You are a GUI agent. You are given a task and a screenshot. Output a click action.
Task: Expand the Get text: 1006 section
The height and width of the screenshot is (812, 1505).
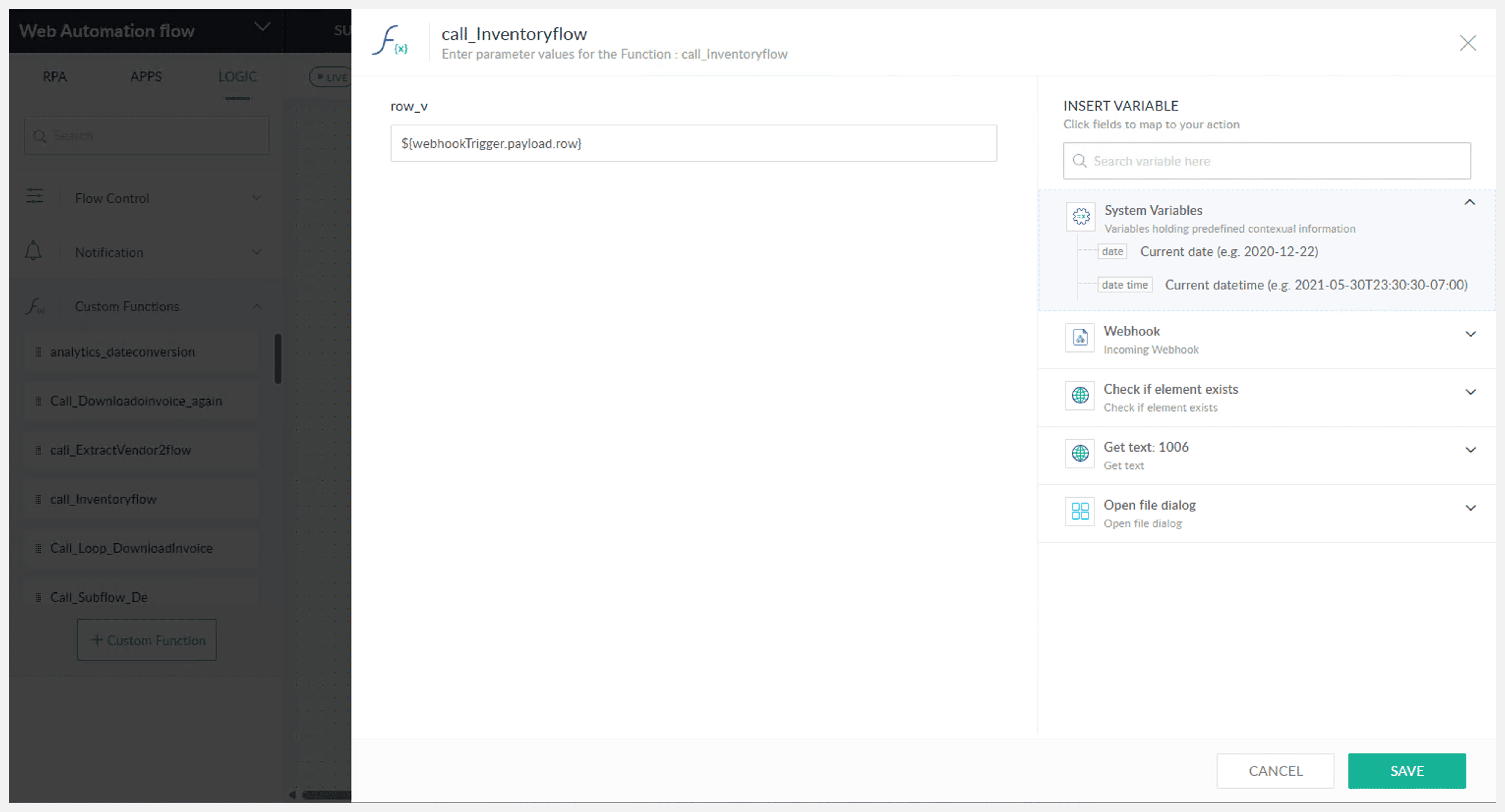pos(1470,450)
